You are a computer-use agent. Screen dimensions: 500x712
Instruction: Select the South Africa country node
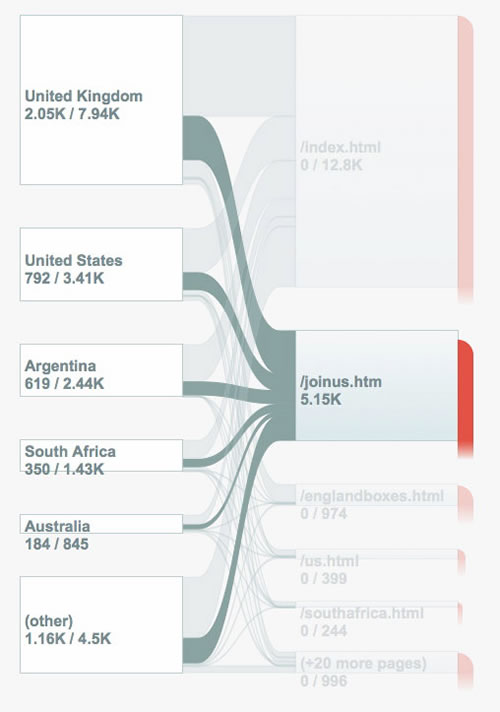pos(101,455)
